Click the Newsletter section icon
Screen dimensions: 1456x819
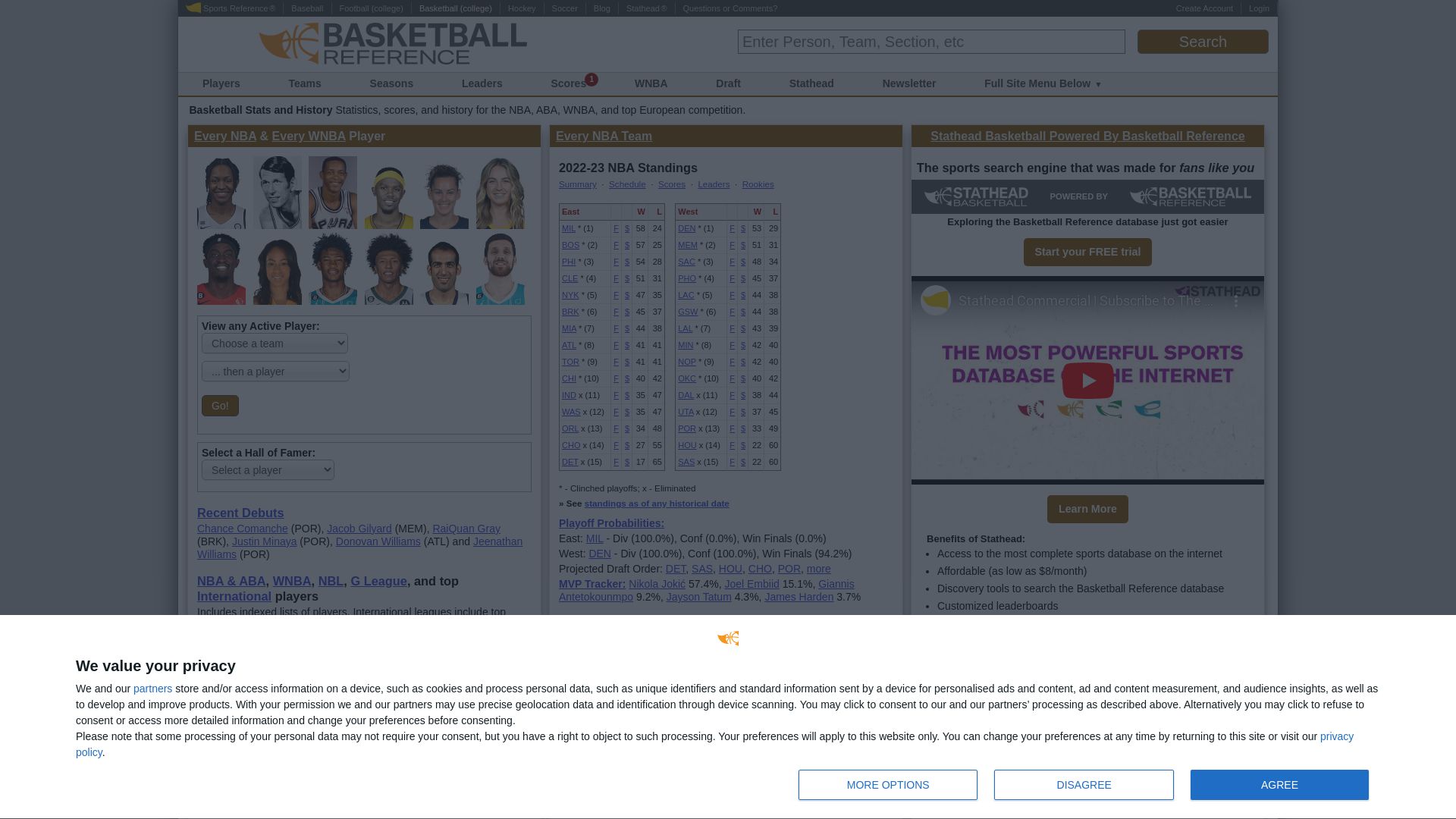pyautogui.click(x=909, y=83)
